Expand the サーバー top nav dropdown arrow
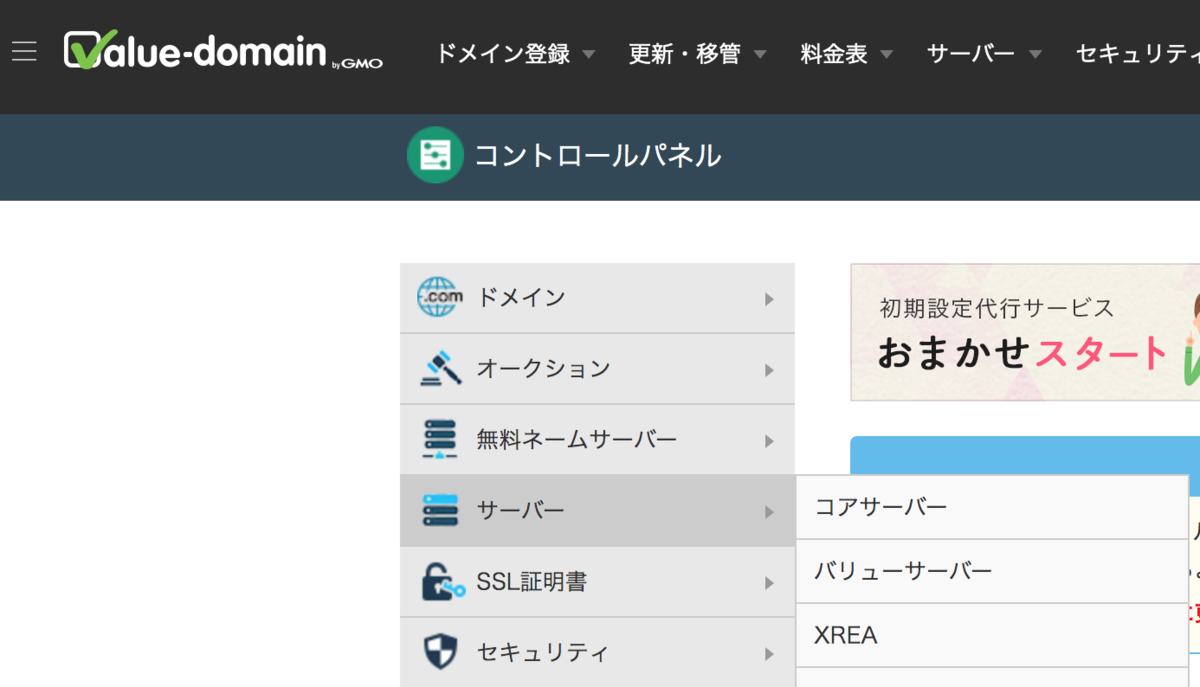 click(1035, 54)
